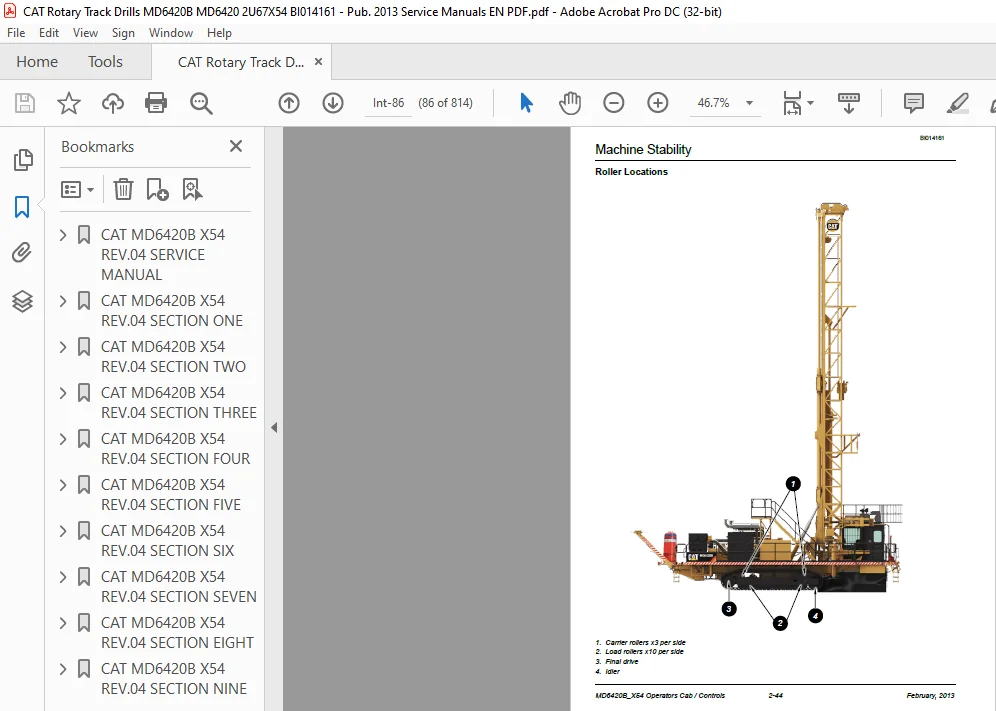Select the CAT Rotary Track D... tab
996x711 pixels.
click(x=241, y=62)
